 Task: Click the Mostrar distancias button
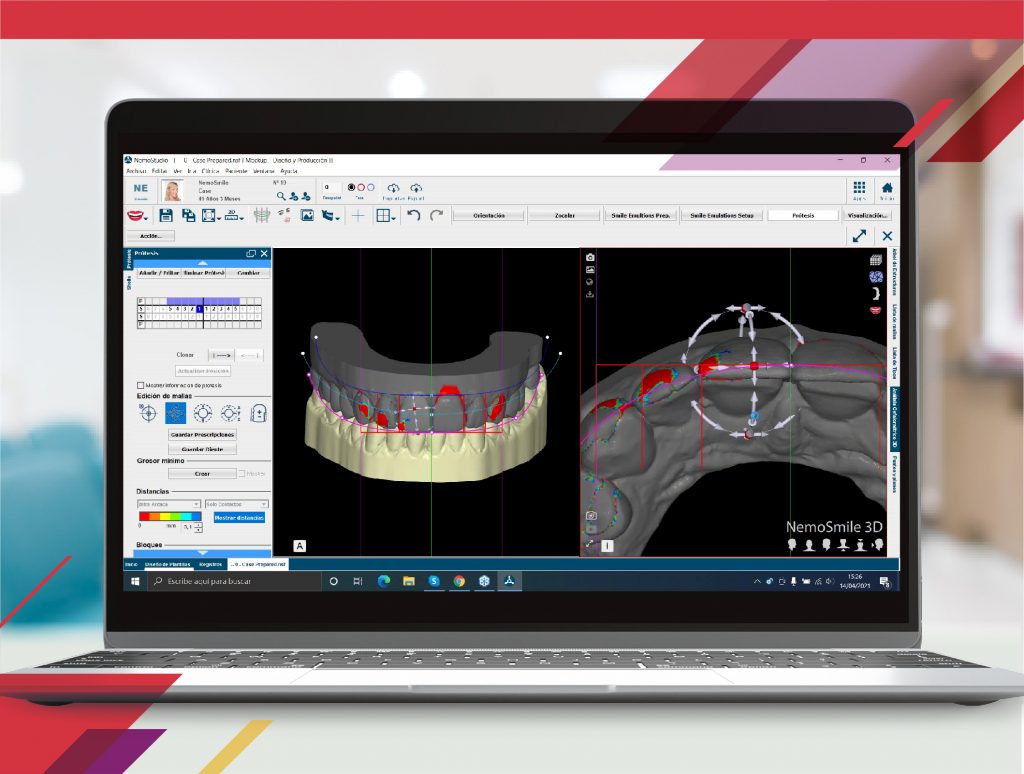pos(239,517)
